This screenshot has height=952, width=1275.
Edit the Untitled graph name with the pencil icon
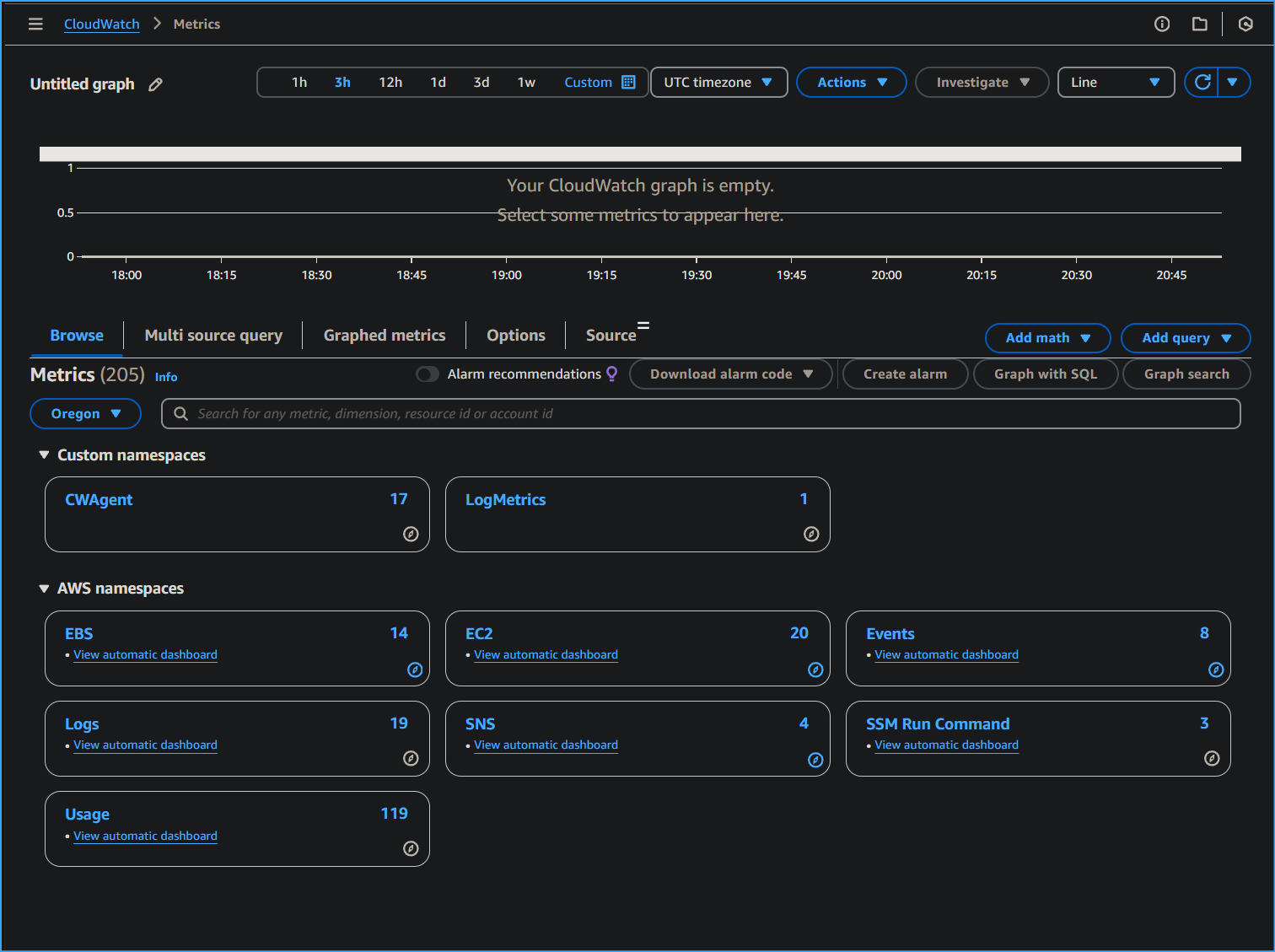point(155,84)
